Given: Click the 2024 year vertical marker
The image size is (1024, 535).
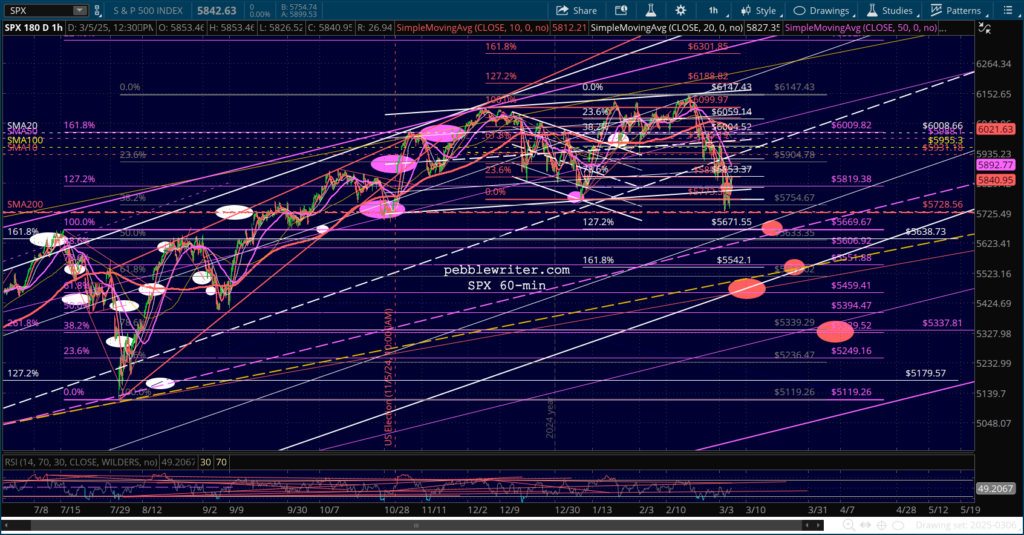Looking at the screenshot, I should [x=550, y=418].
